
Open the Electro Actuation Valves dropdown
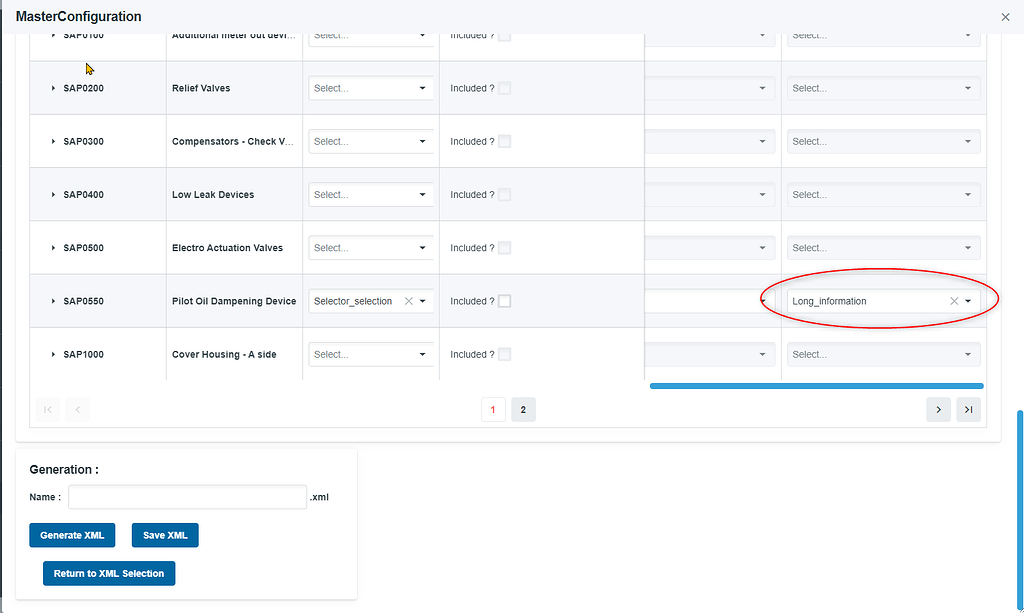point(370,247)
